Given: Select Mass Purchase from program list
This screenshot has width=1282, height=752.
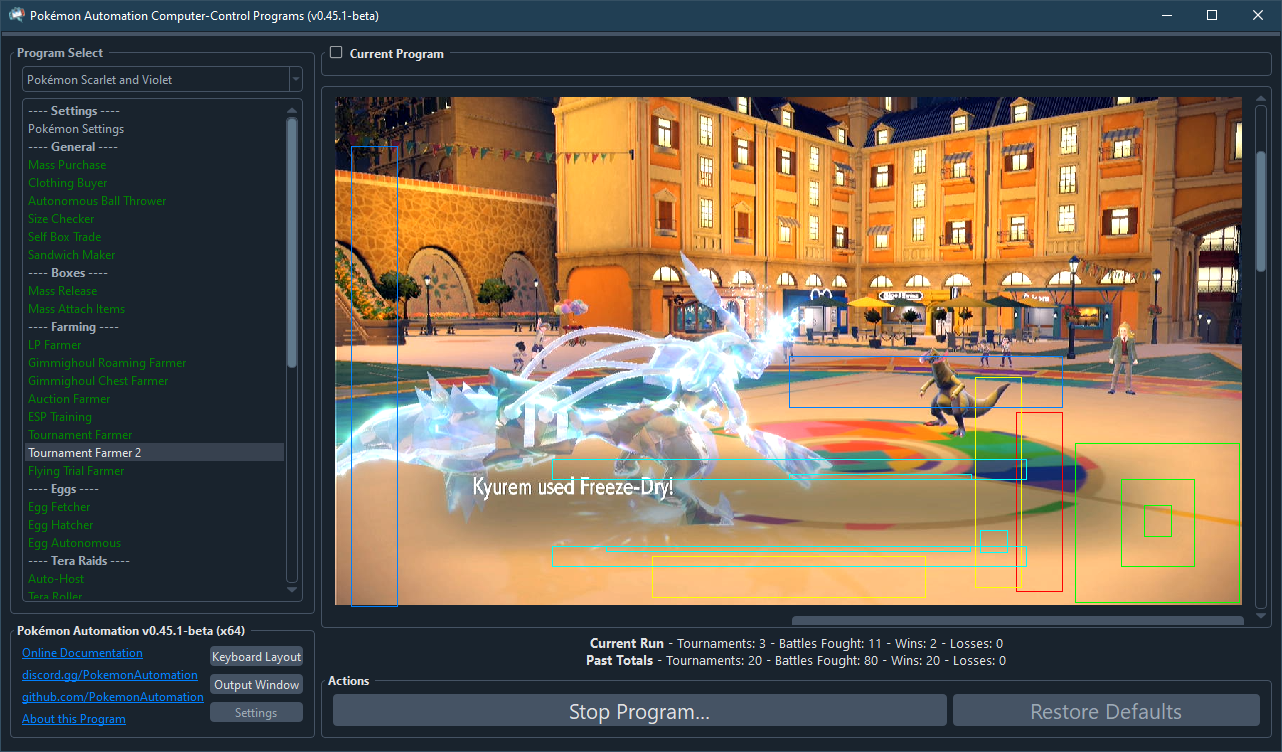Looking at the screenshot, I should [x=67, y=165].
